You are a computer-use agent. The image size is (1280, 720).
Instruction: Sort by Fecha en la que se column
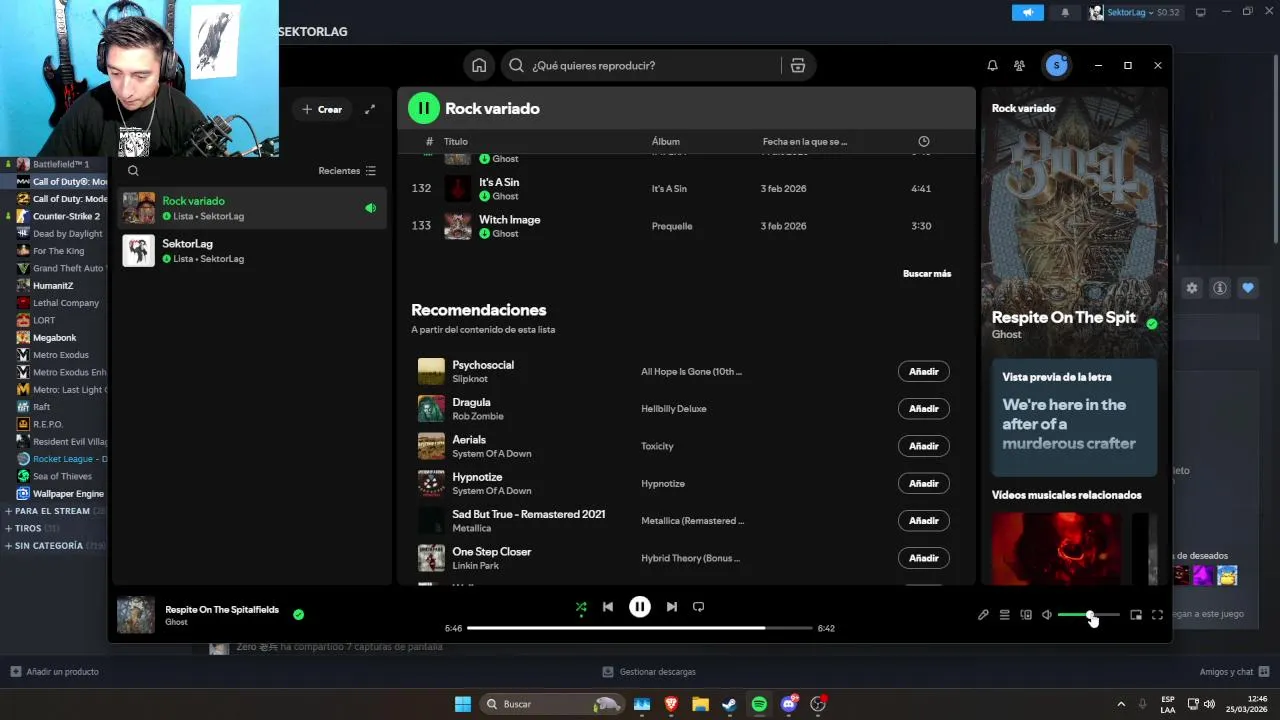click(805, 142)
